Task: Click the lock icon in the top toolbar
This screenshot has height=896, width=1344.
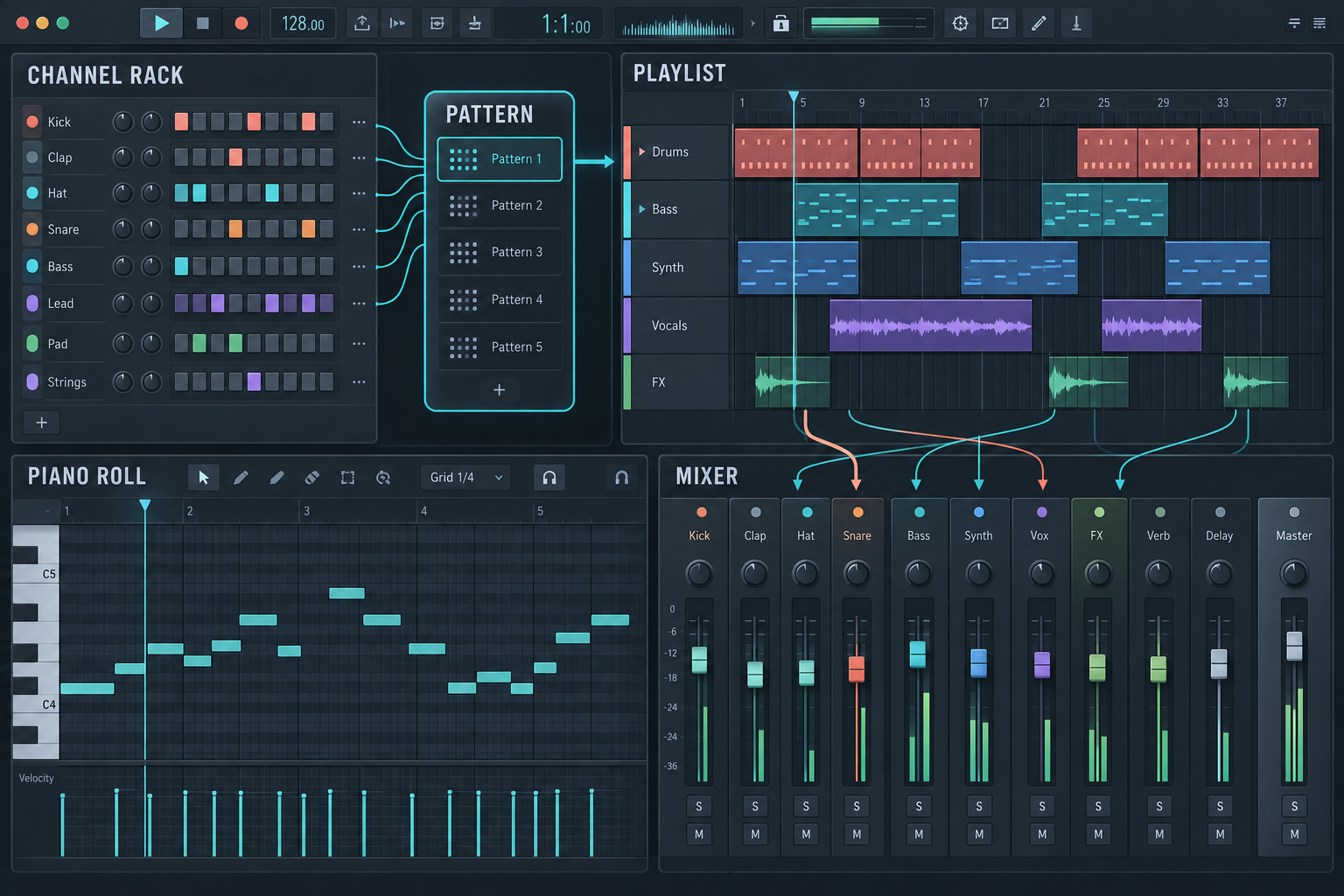Action: click(x=781, y=24)
